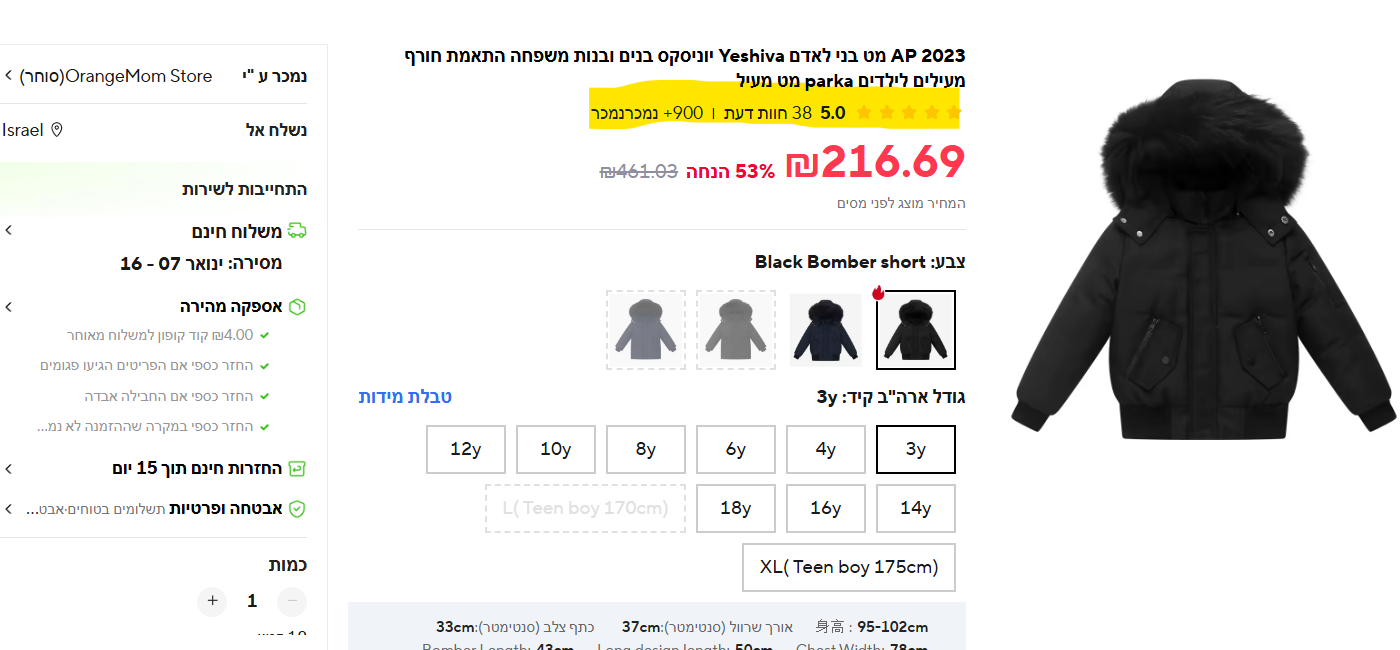Select size 16y option
The height and width of the screenshot is (650, 1400).
(825, 508)
